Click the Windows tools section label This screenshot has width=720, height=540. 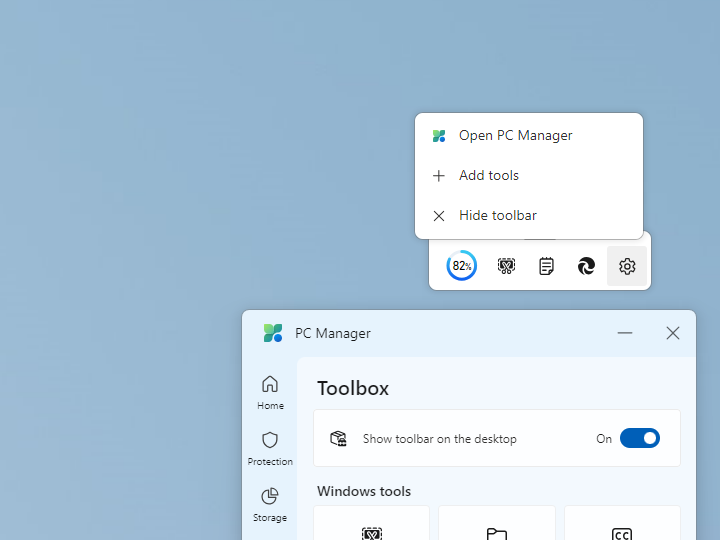click(364, 491)
